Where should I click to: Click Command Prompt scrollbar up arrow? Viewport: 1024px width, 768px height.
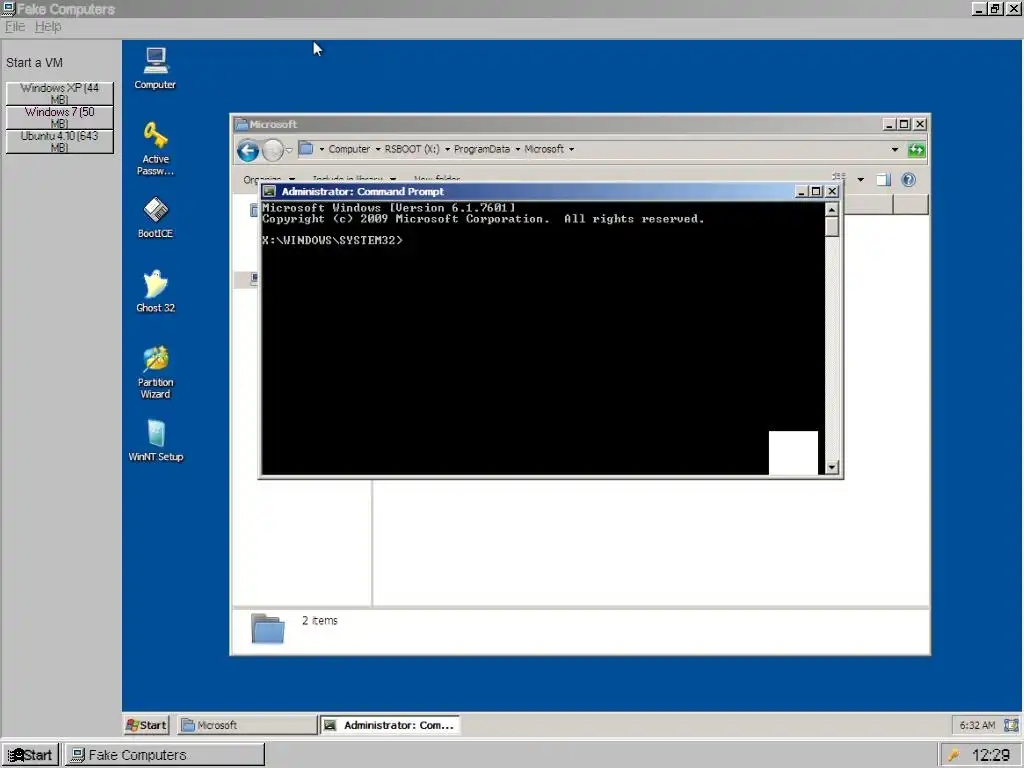click(x=831, y=210)
